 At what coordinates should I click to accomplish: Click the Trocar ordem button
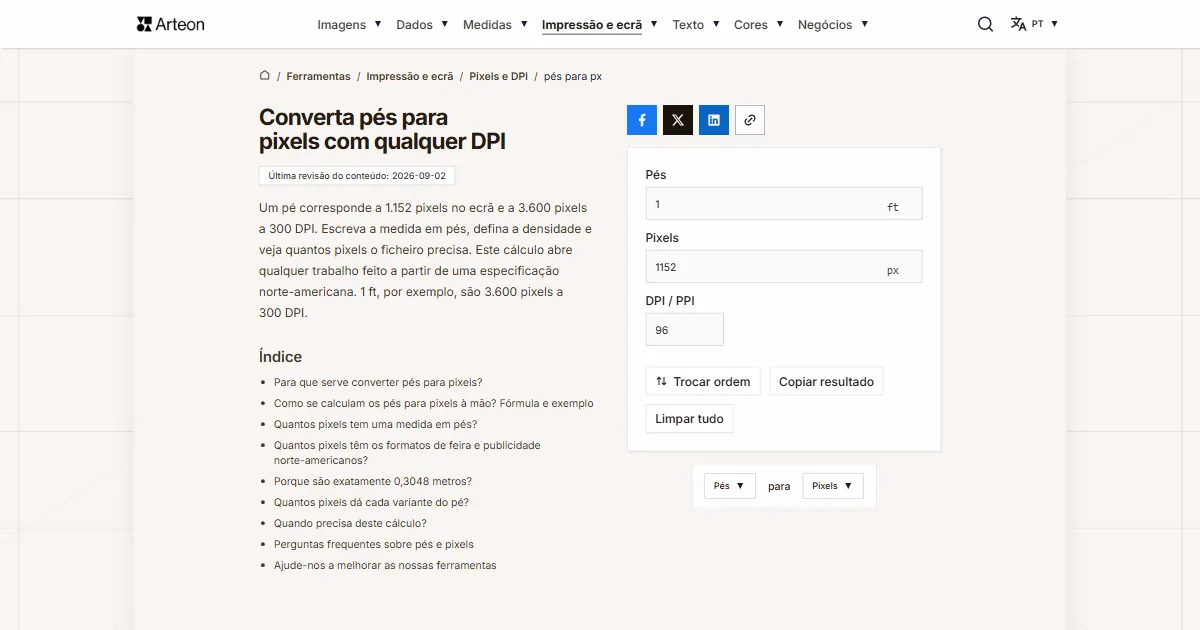tap(703, 381)
